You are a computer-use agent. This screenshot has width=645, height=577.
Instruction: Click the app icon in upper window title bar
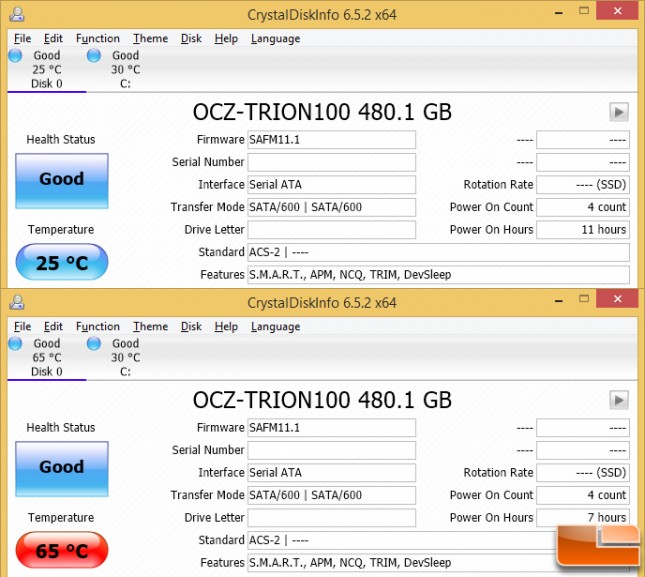coord(17,14)
